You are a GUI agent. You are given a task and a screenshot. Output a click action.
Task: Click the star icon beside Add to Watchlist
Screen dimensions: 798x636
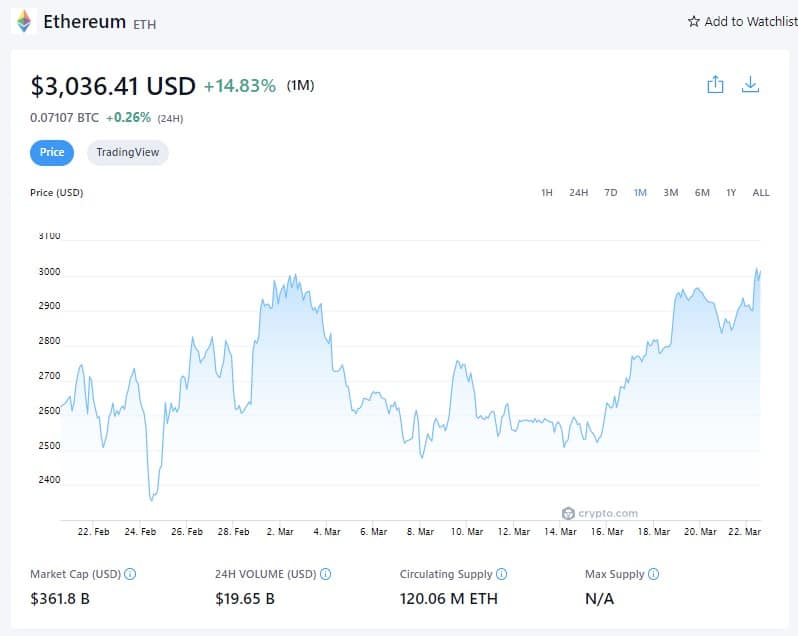point(693,21)
